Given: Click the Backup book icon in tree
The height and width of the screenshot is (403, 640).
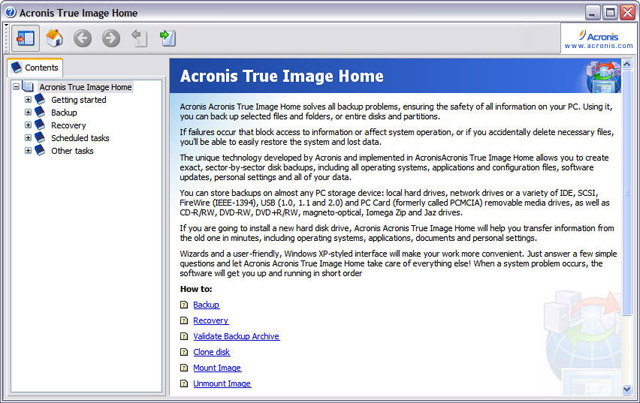Looking at the screenshot, I should [x=40, y=112].
